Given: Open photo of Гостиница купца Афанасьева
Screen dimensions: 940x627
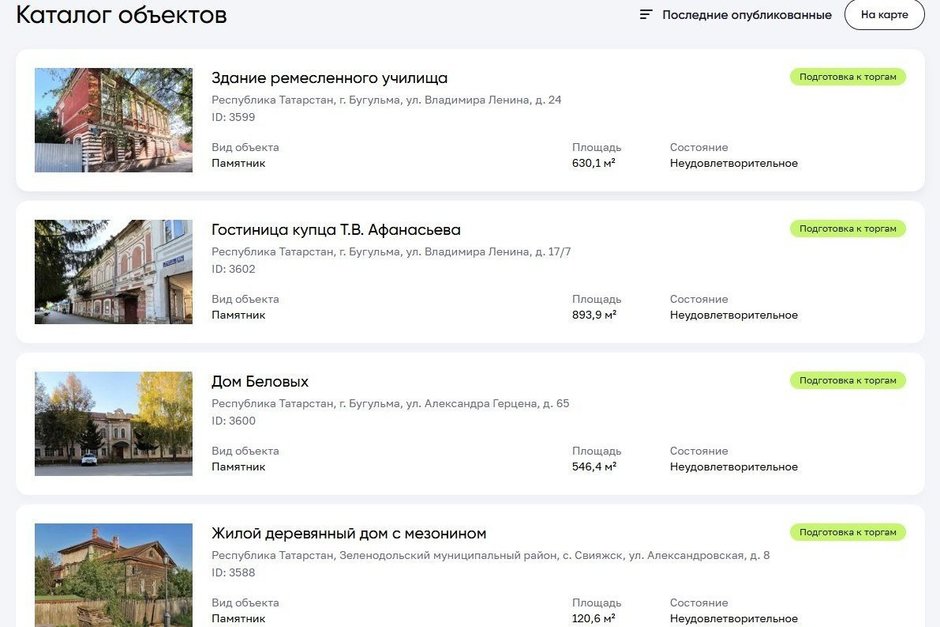Looking at the screenshot, I should pos(113,272).
